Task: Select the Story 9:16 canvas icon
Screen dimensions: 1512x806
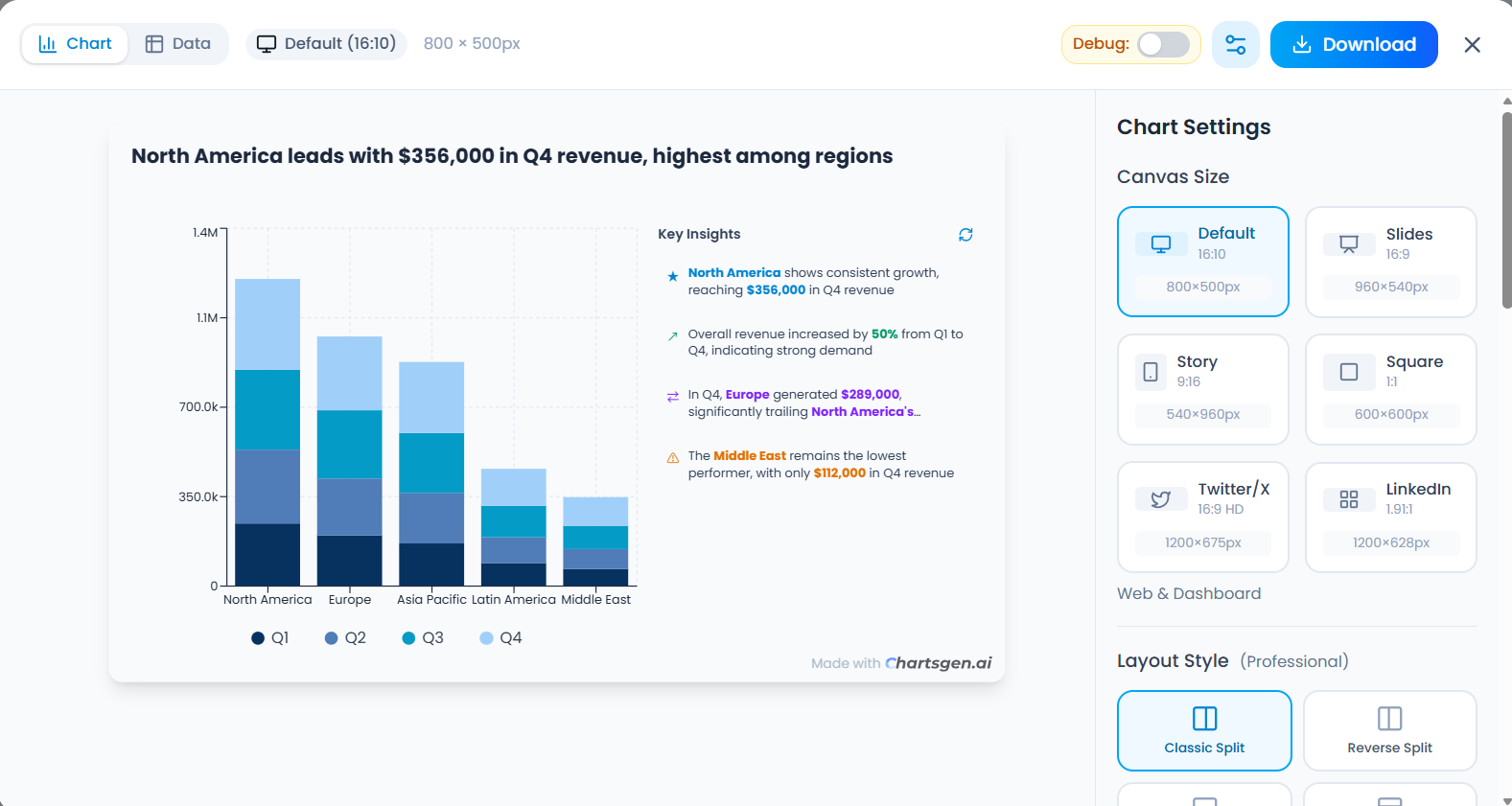Action: 1151,372
